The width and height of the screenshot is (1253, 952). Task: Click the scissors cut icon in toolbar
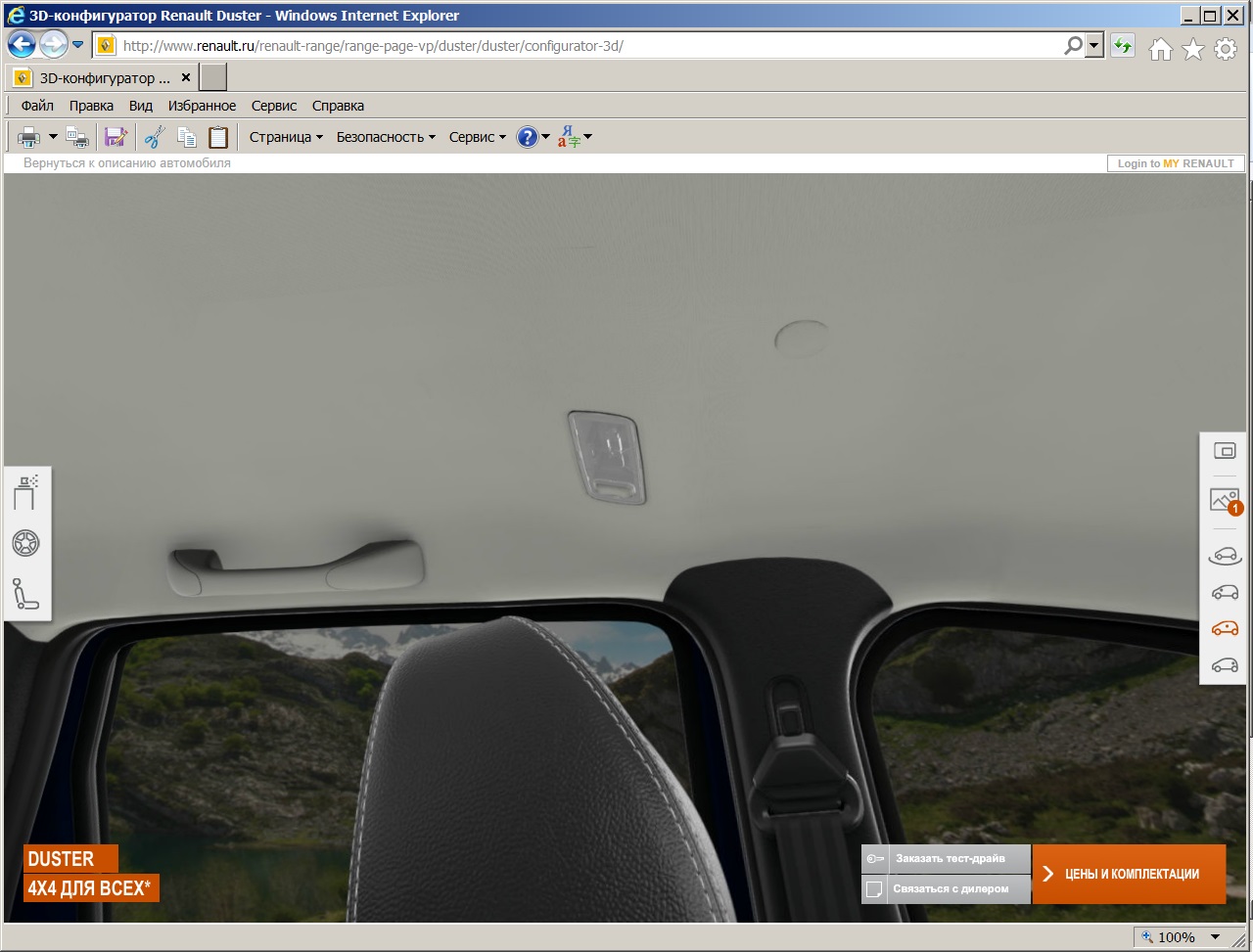tap(155, 137)
